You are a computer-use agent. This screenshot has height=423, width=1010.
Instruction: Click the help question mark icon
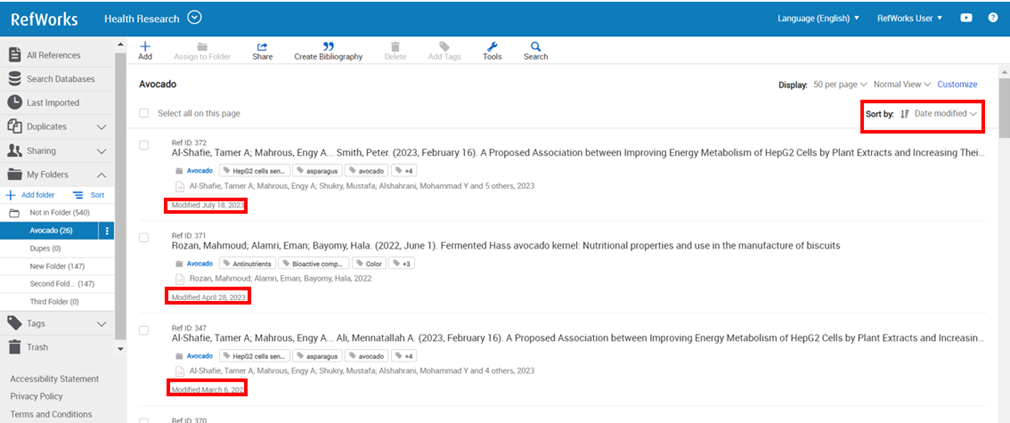point(993,18)
